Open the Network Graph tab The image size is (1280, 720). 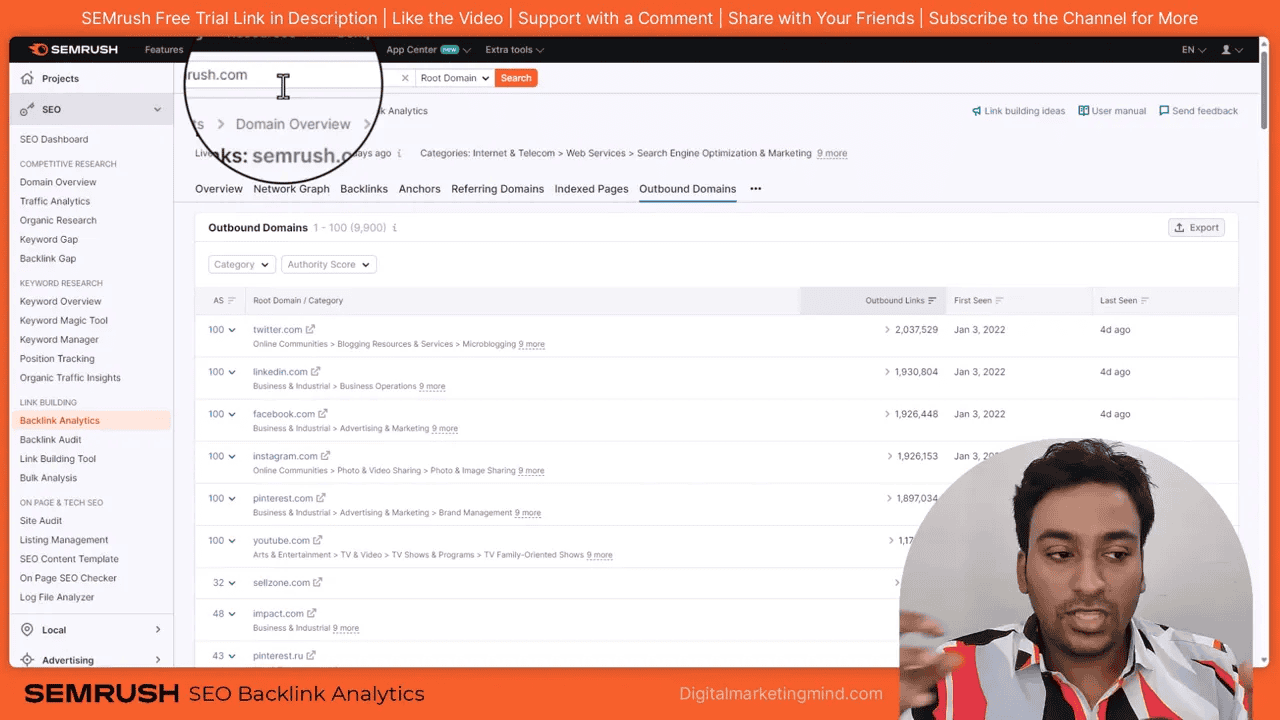pyautogui.click(x=291, y=189)
